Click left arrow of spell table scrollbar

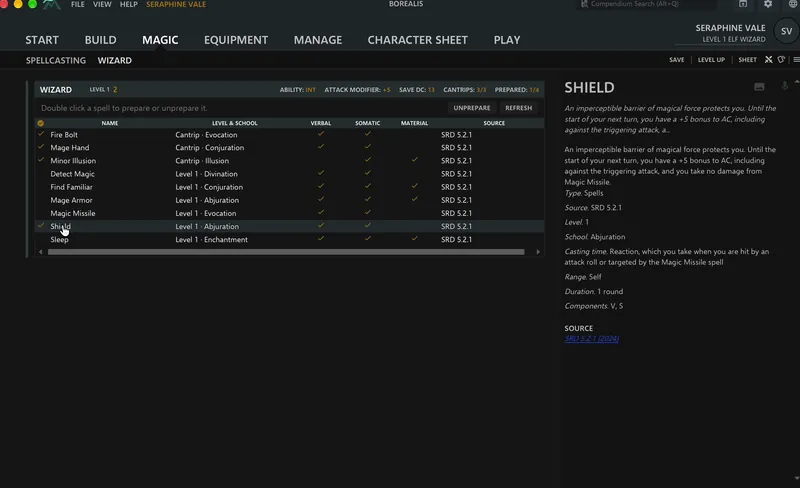pyautogui.click(x=41, y=252)
